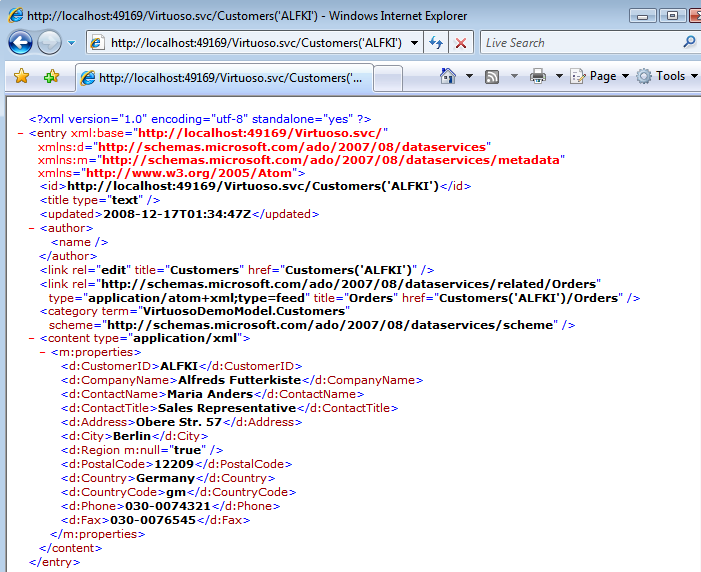The height and width of the screenshot is (572, 701).
Task: Click the Add to Favorites icon
Action: pos(50,77)
